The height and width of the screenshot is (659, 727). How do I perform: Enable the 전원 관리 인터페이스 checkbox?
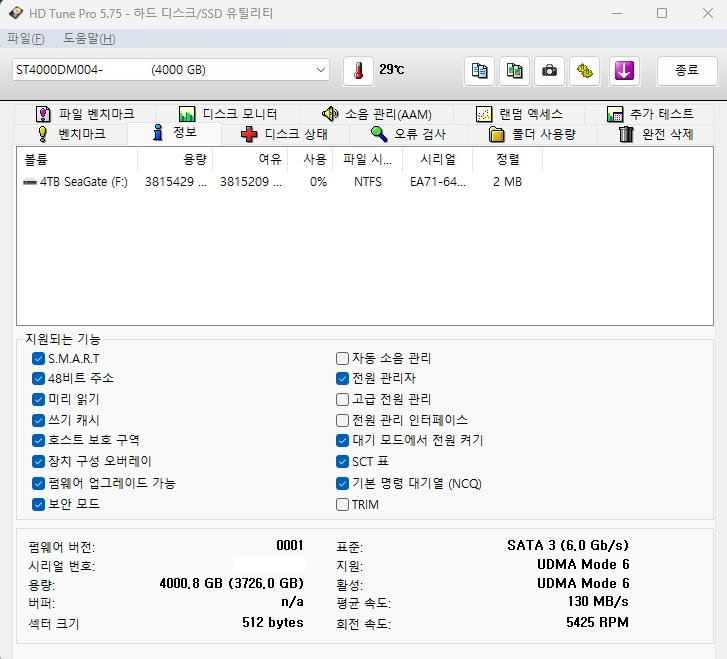point(342,420)
